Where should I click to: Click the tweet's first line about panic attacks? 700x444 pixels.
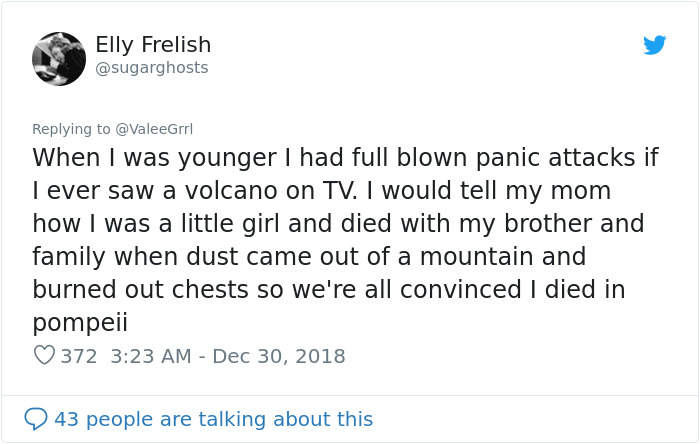pyautogui.click(x=344, y=158)
